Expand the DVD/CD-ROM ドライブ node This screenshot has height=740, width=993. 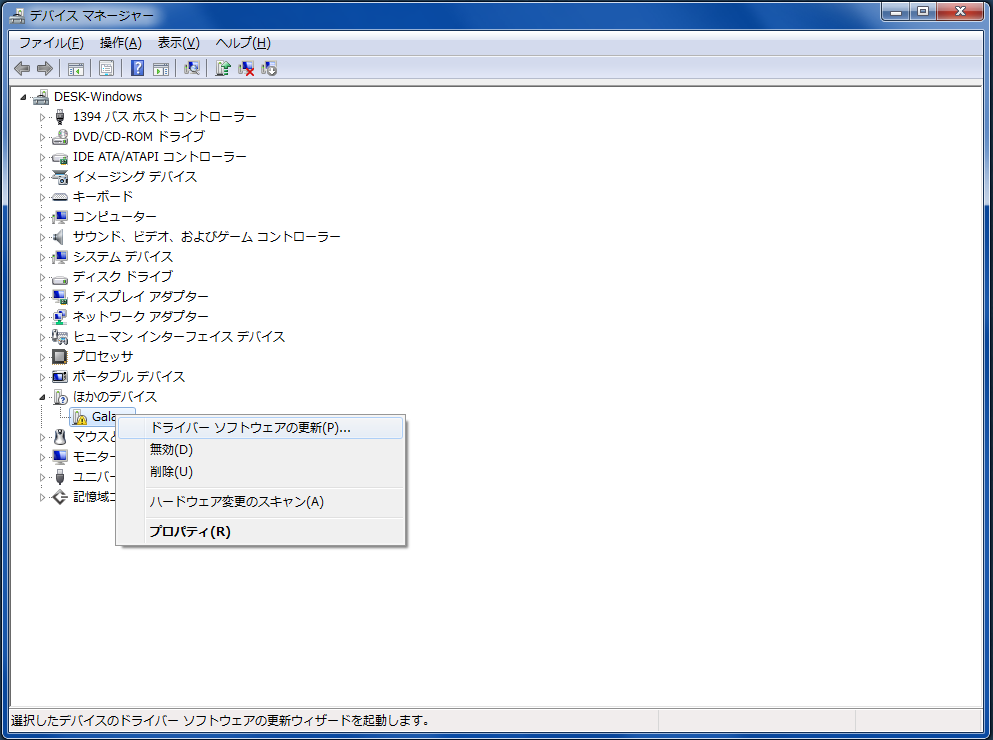(42, 137)
